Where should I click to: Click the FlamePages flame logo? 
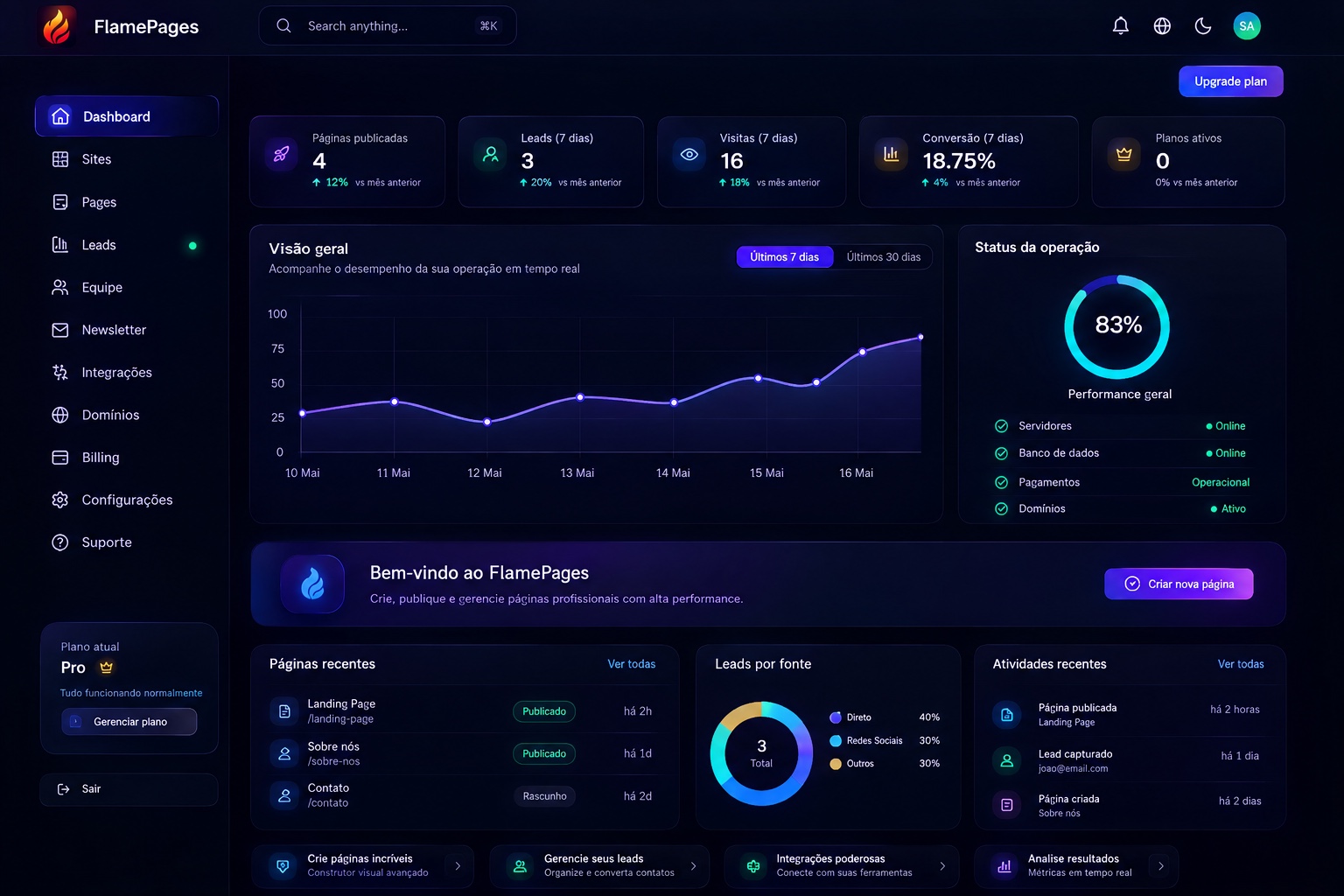57,26
